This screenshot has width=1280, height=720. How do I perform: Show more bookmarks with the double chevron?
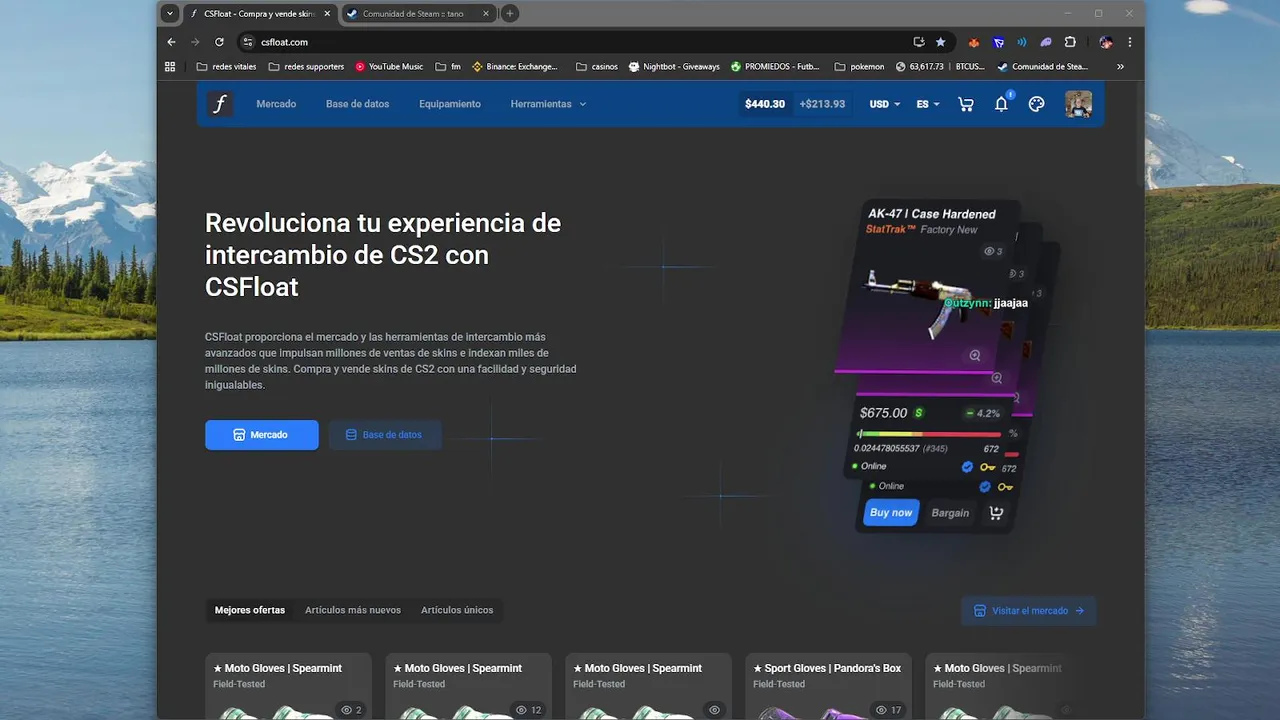point(1120,67)
